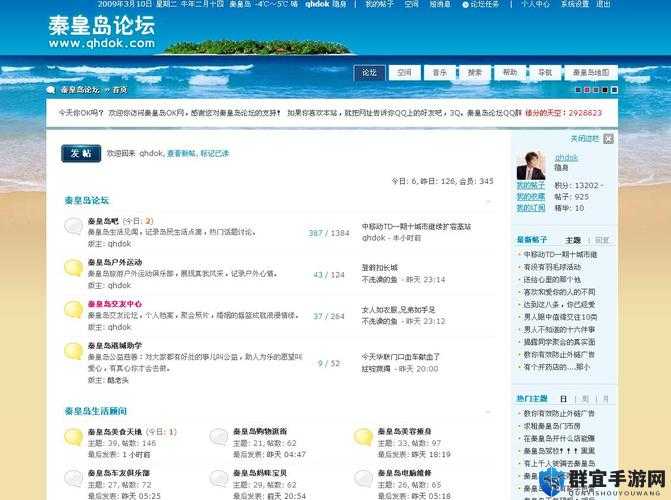Open 秦皇岛论坛 breadcrumb link
This screenshot has height=500, width=671.
(80, 90)
